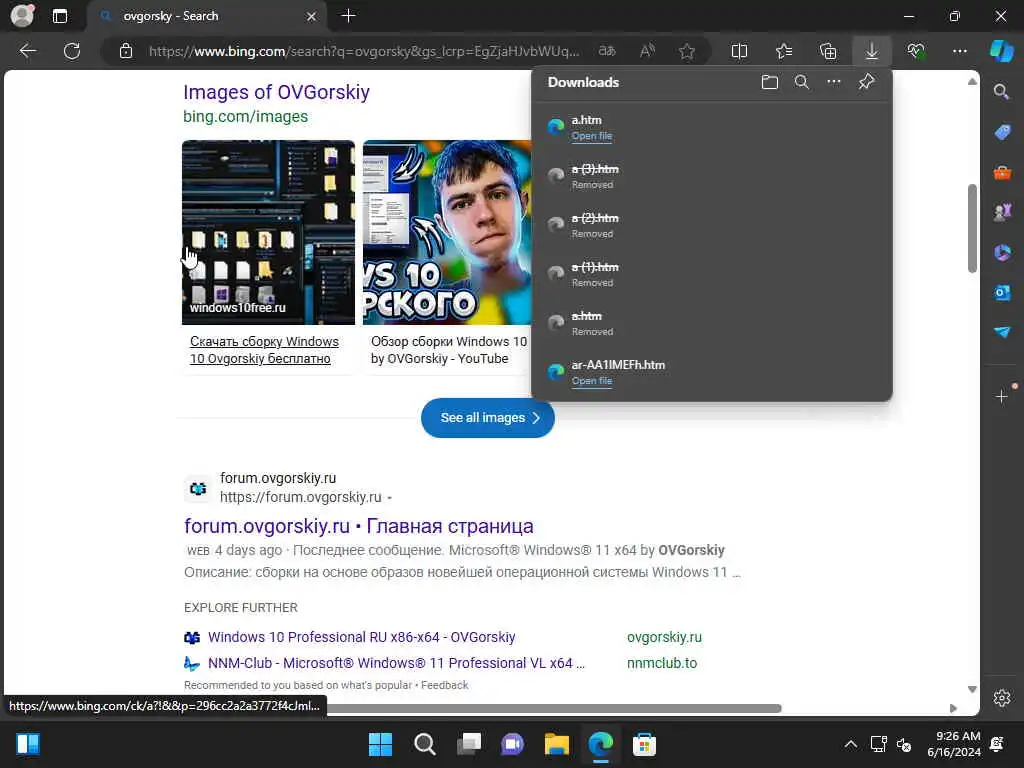Viewport: 1024px width, 768px height.
Task: Follow the nnmclub.to green link
Action: [662, 663]
